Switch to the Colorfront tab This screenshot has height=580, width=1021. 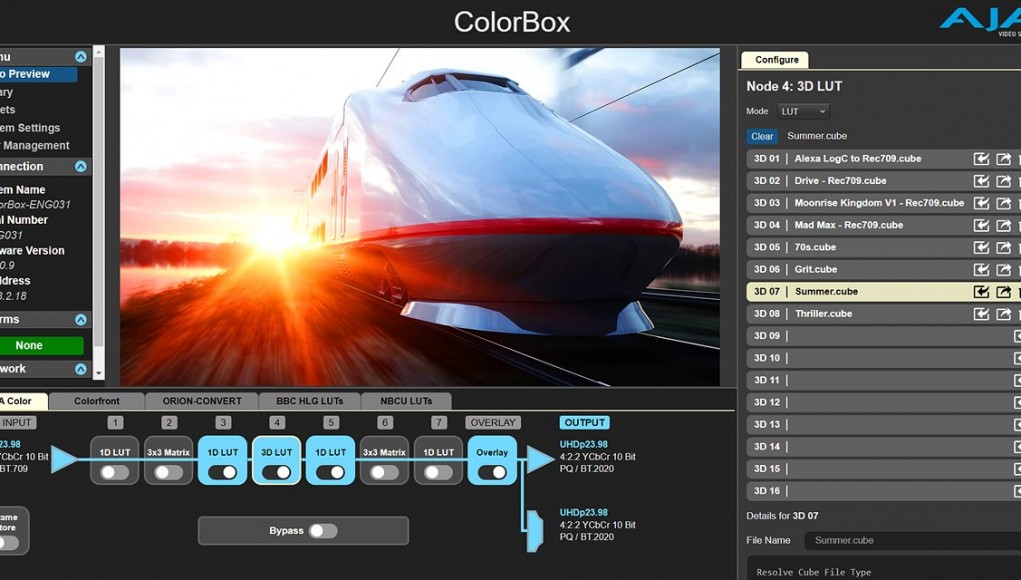pos(97,401)
